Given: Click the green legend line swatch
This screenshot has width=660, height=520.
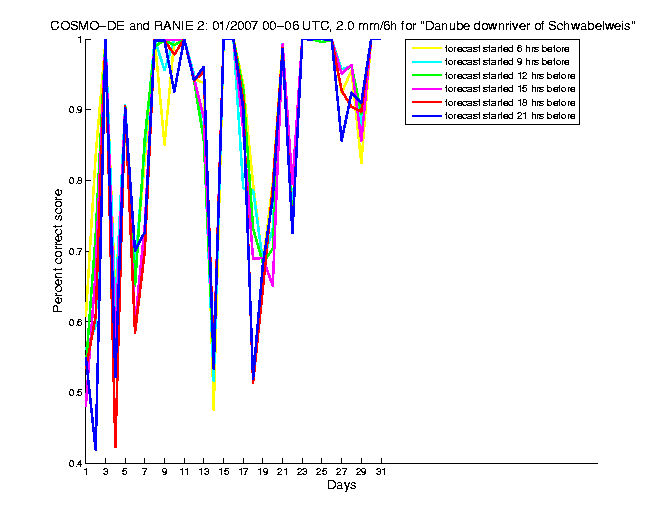Looking at the screenshot, I should coord(427,76).
